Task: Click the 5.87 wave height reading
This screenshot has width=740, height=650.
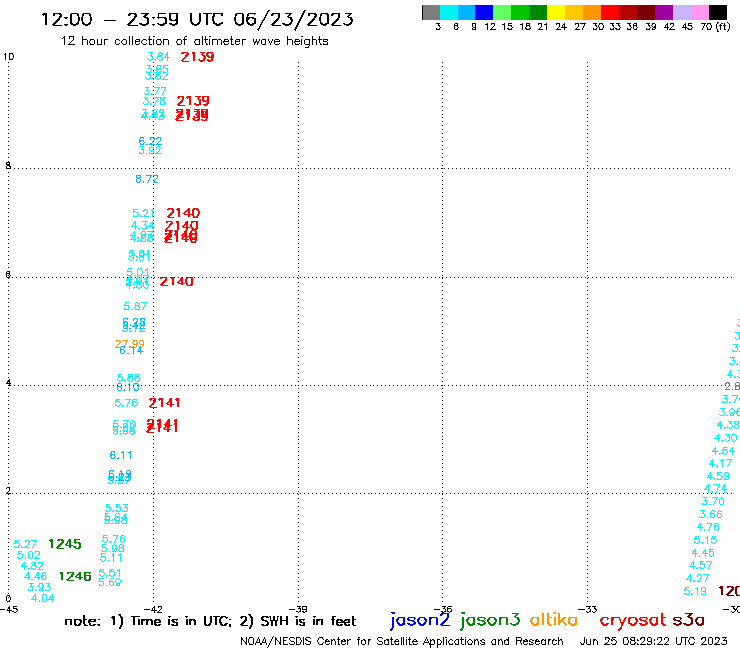Action: point(135,306)
